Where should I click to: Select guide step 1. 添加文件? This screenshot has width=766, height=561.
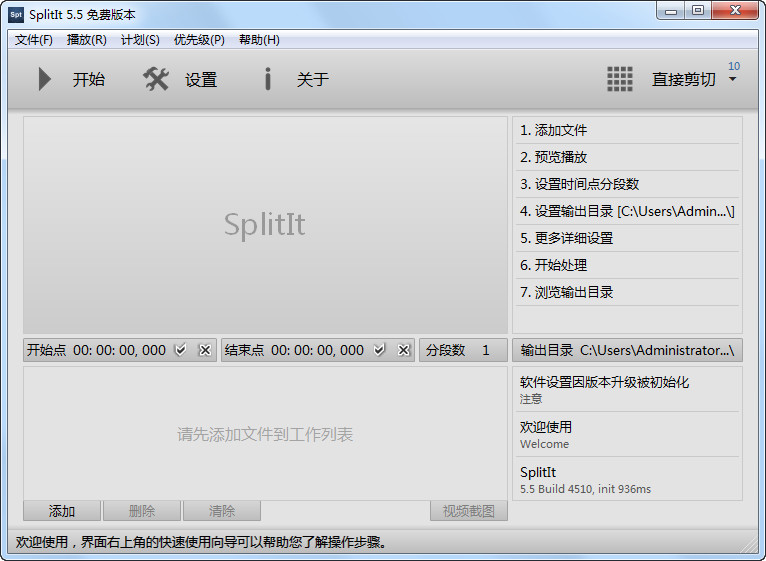tap(627, 130)
